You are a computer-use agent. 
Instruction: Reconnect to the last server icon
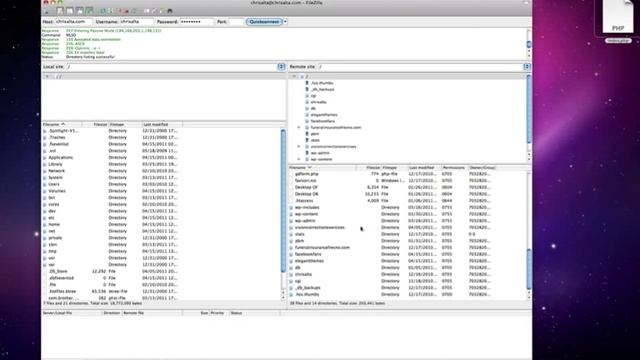134,11
